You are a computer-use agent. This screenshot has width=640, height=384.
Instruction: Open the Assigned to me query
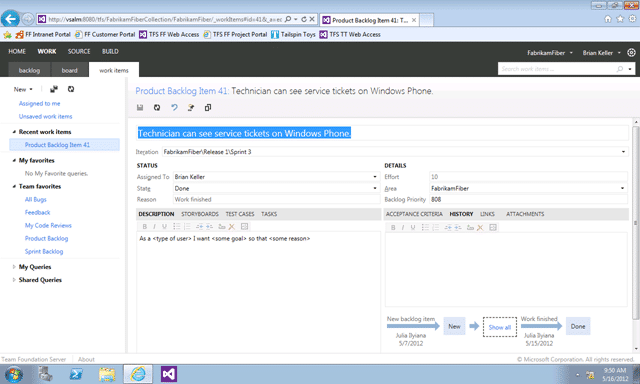[x=39, y=104]
